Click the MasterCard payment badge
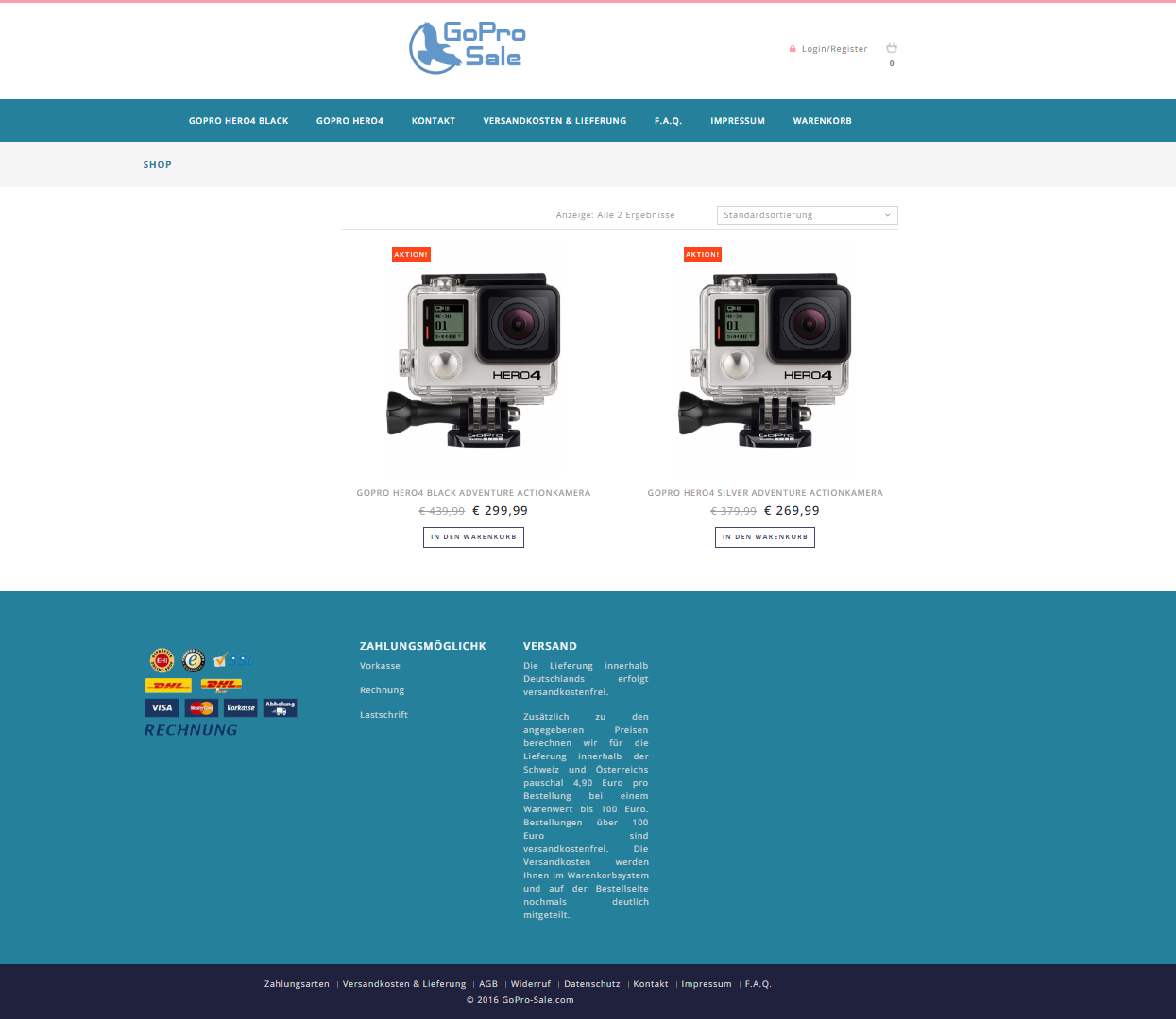The image size is (1176, 1019). click(201, 707)
